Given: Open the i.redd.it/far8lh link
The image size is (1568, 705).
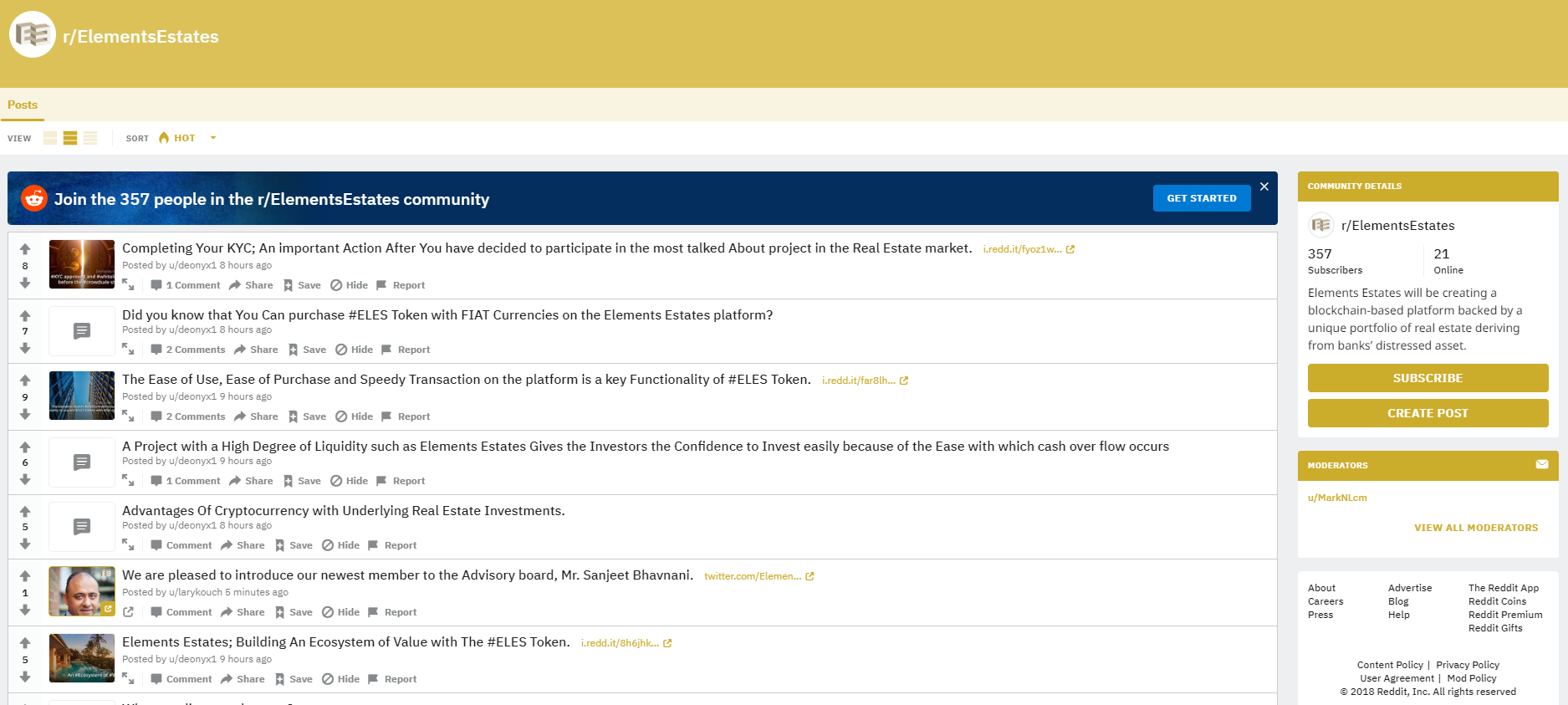Looking at the screenshot, I should click(x=865, y=381).
